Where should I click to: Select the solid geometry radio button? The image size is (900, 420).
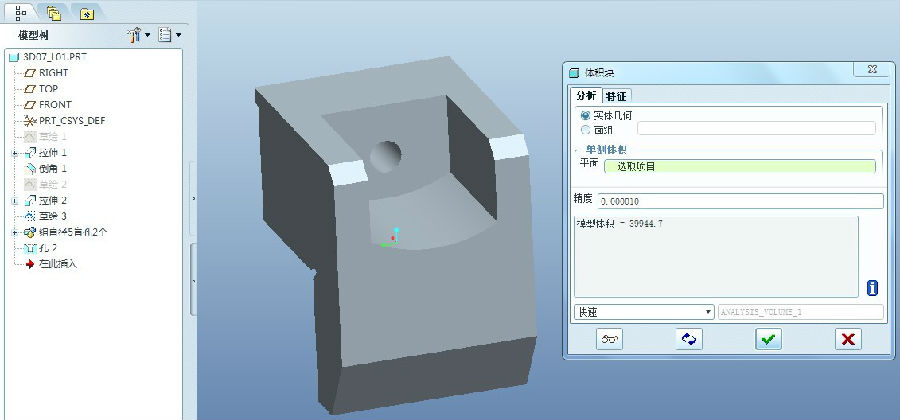[x=585, y=115]
